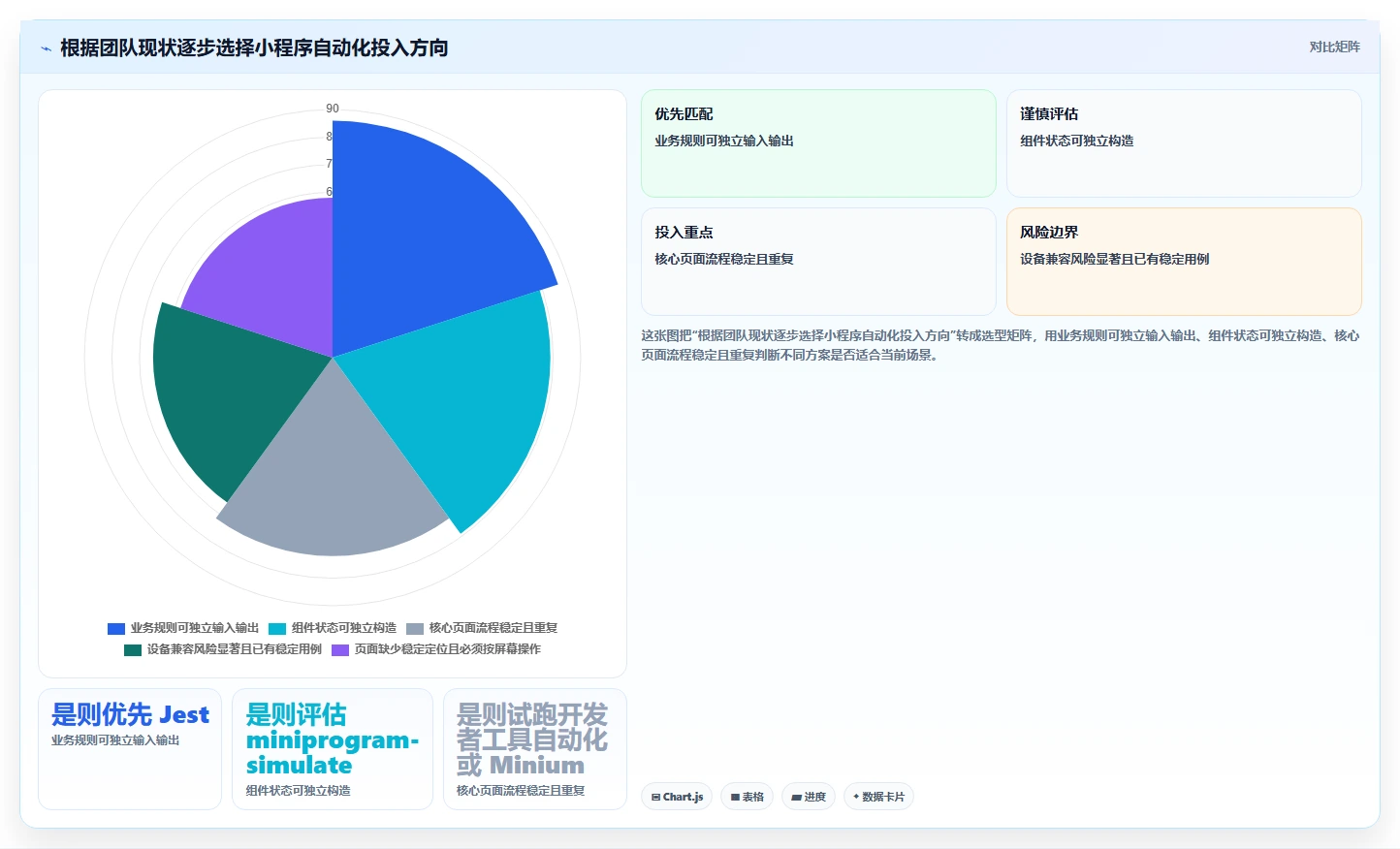Click the Chart.js tag chip
1400x849 pixels.
tap(677, 797)
